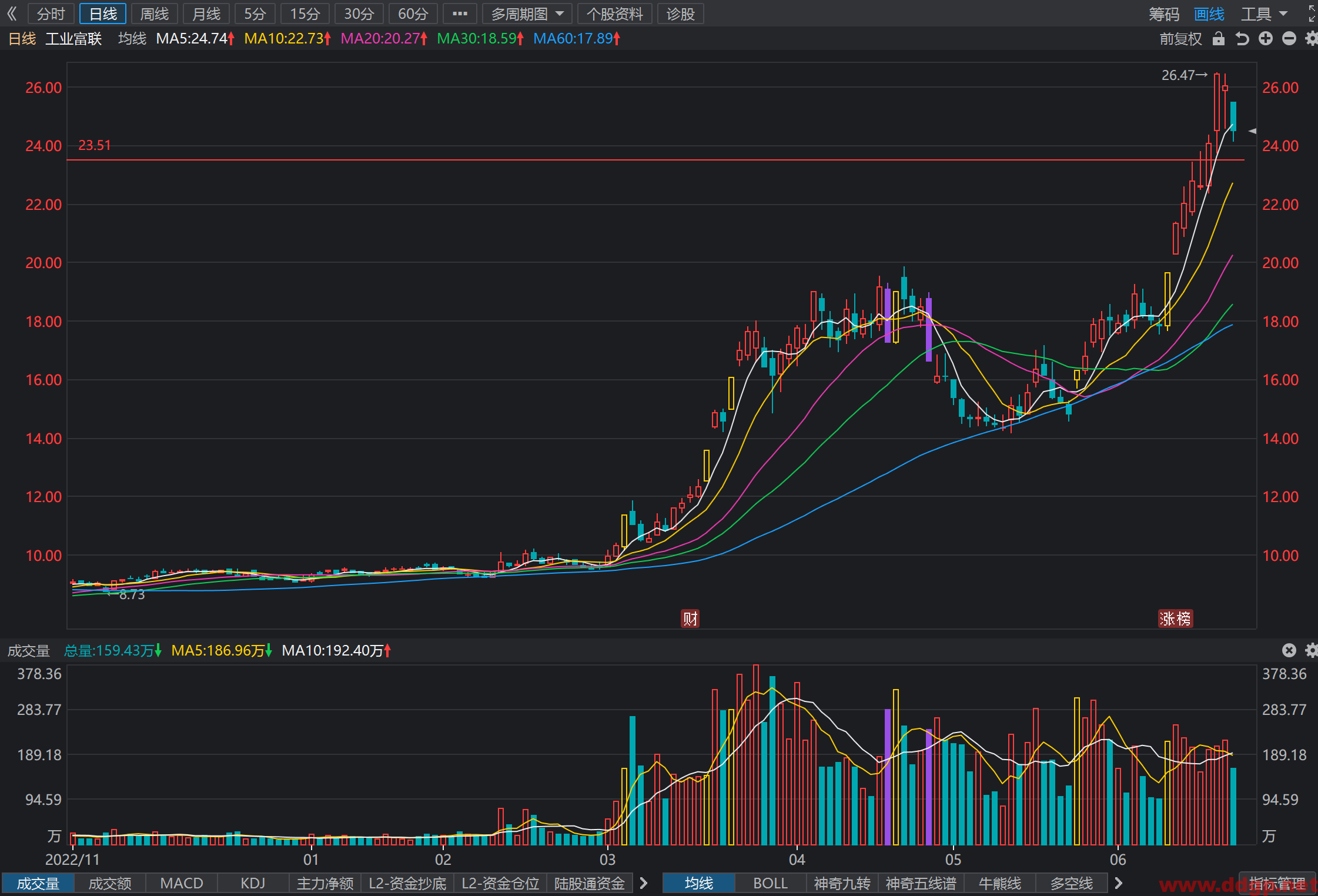Screen dimensions: 1318x896
Task: Click the 涨榜 marker on the chart
Action: pos(1175,618)
